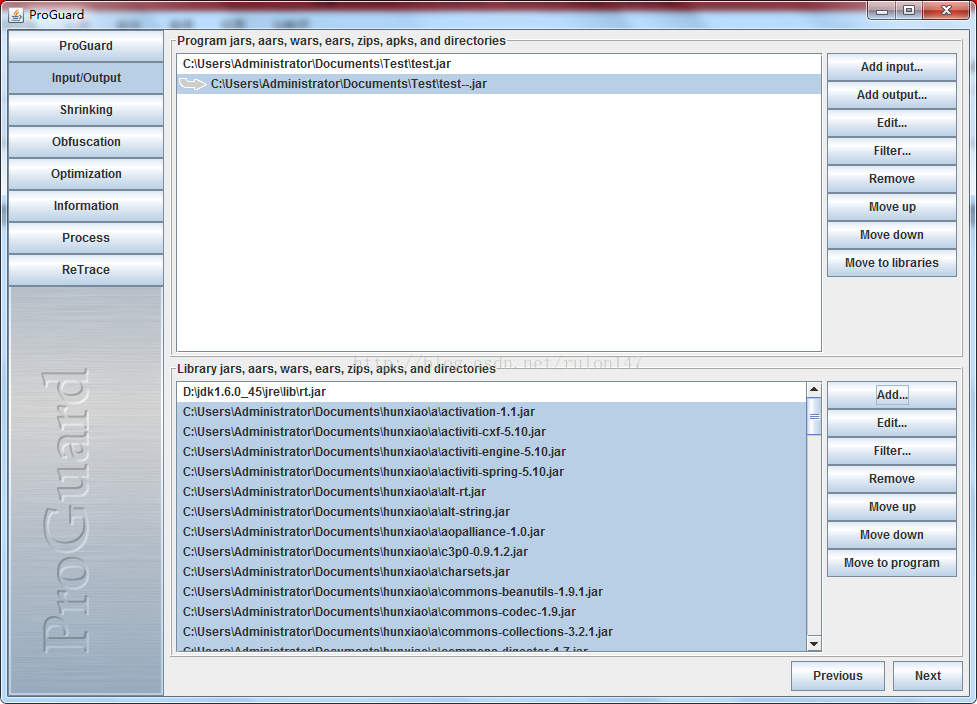Click Move down in library jars panel
The height and width of the screenshot is (704, 977).
click(892, 535)
